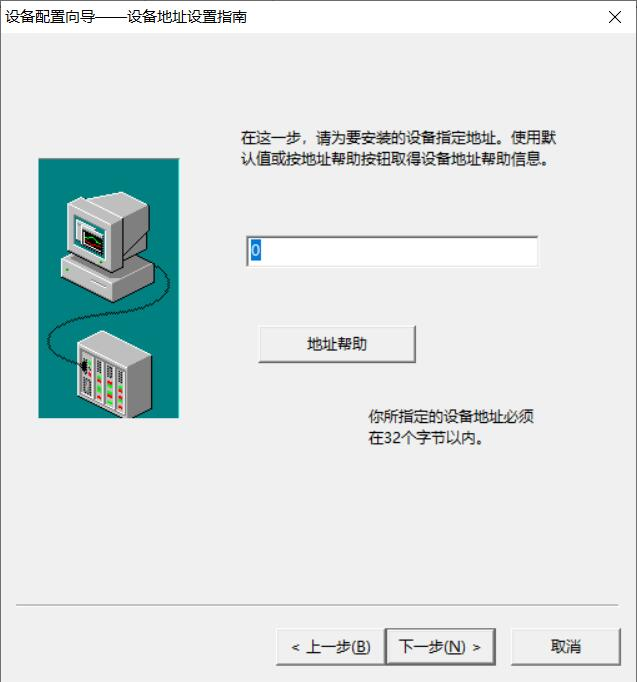Image resolution: width=637 pixels, height=682 pixels.
Task: Click the black connector plug on the rack
Action: [84, 367]
